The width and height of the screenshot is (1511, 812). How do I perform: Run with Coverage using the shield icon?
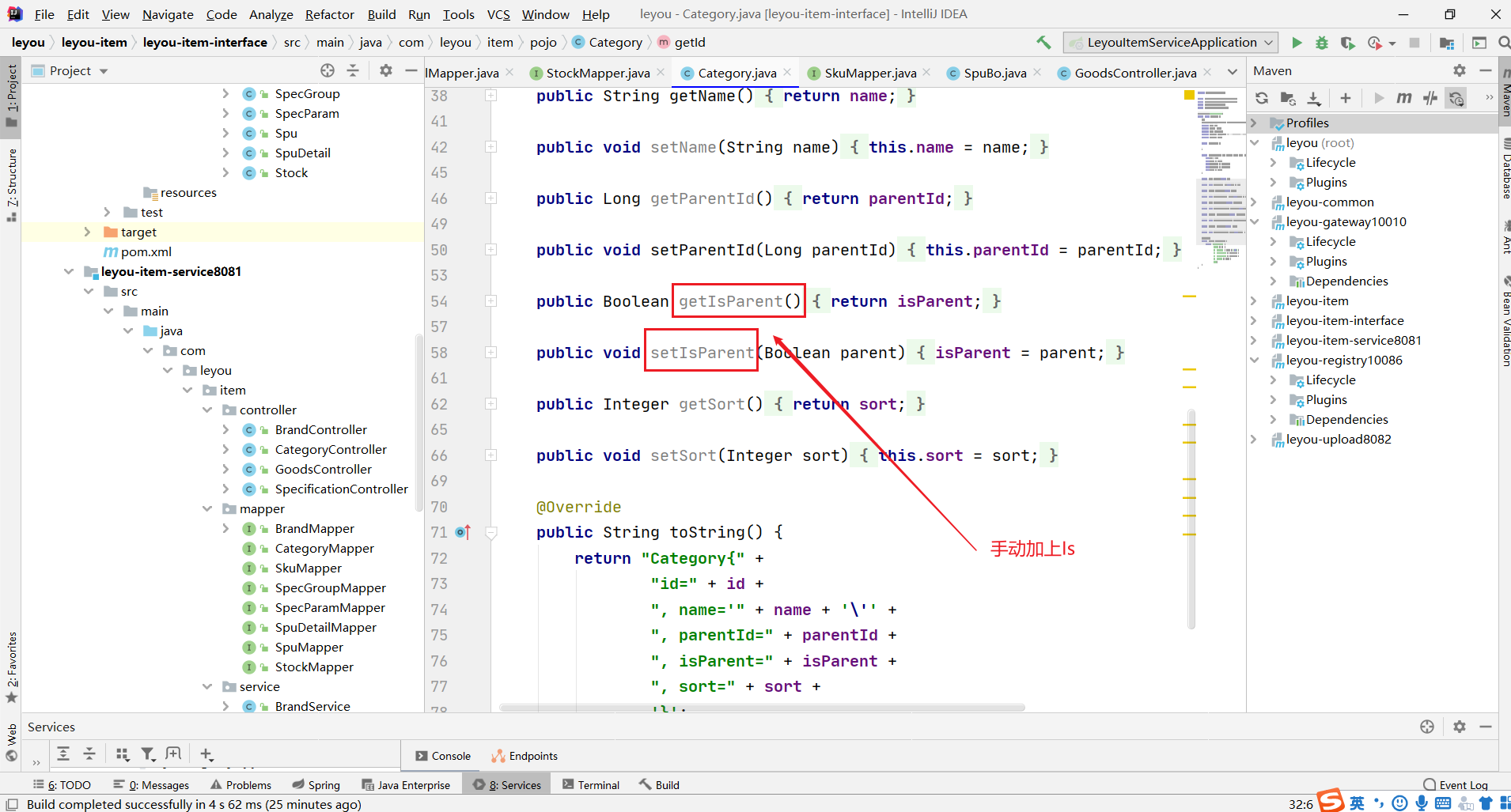click(x=1347, y=43)
